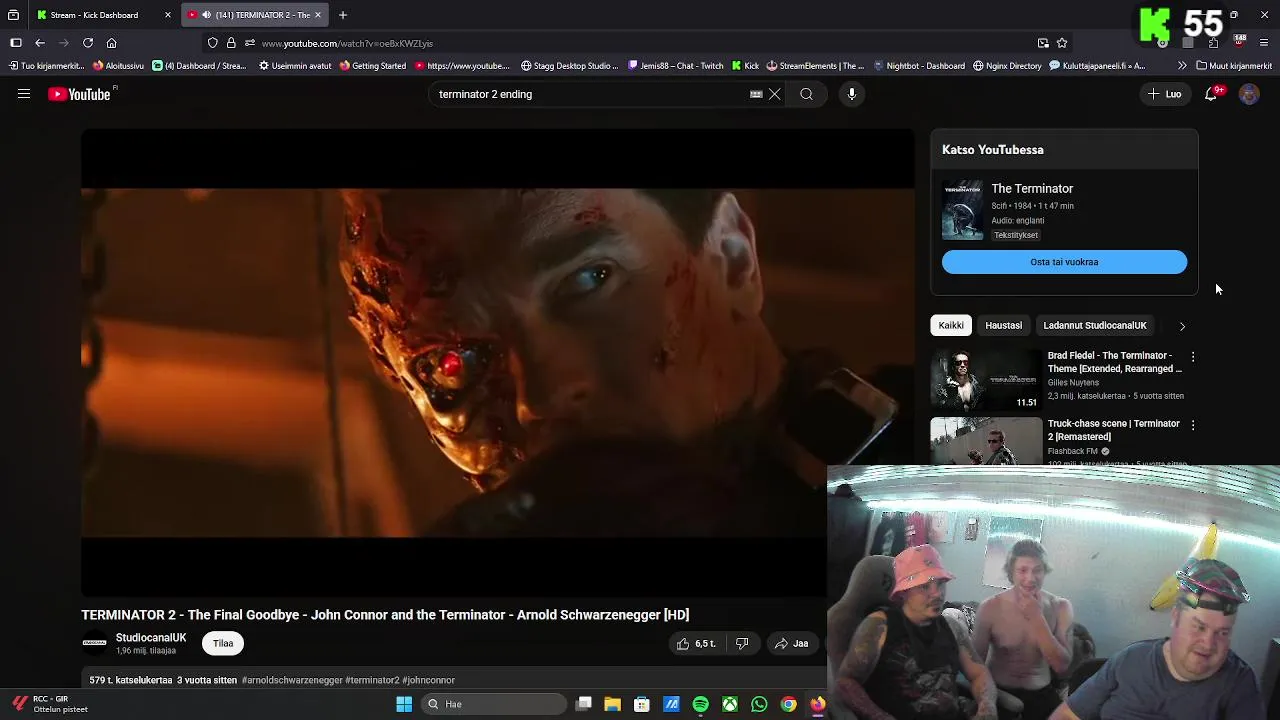Open the Getting Started bookmark
The image size is (1280, 720).
(372, 66)
